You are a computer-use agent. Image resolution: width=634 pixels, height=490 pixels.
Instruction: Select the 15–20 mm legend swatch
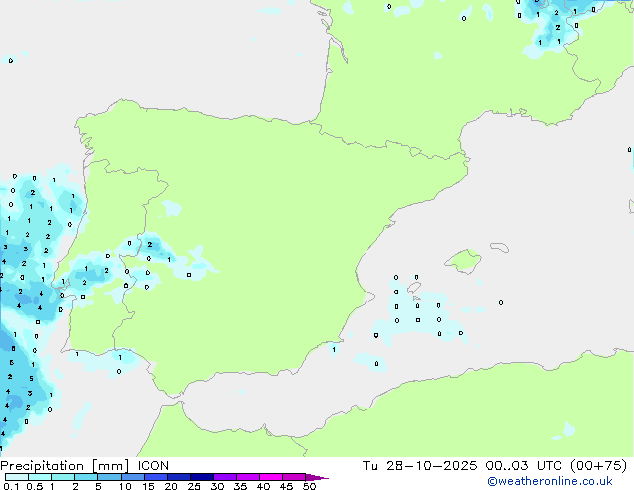[x=156, y=477]
